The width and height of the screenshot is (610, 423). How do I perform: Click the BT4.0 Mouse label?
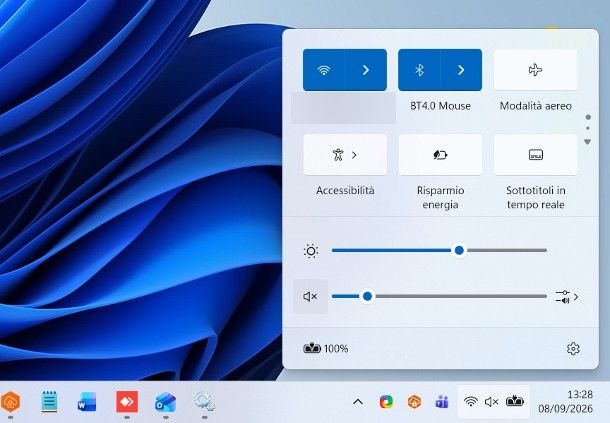[440, 106]
